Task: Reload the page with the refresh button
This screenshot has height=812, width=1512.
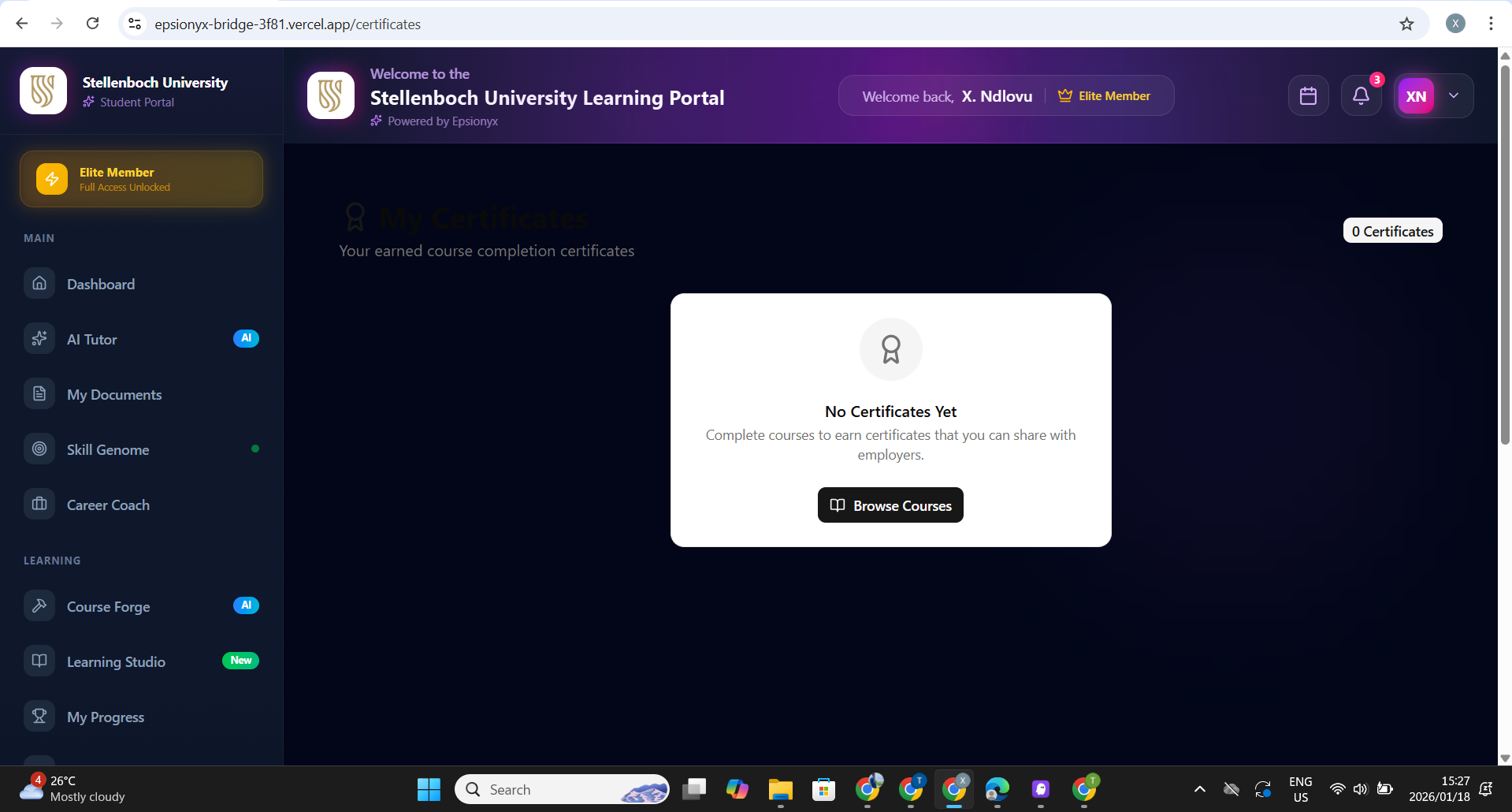Action: coord(93,24)
